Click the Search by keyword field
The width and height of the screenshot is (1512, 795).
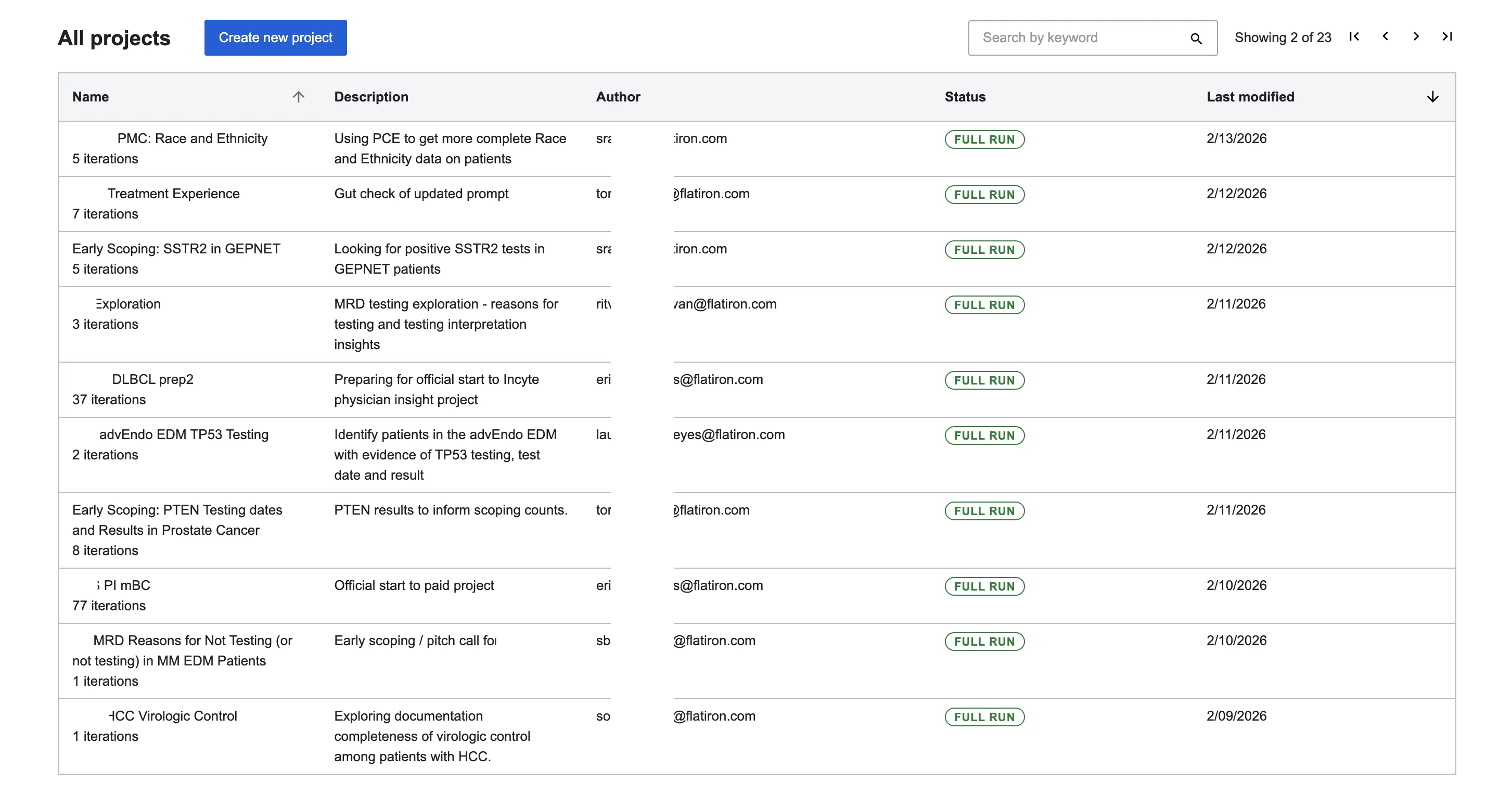click(1074, 37)
